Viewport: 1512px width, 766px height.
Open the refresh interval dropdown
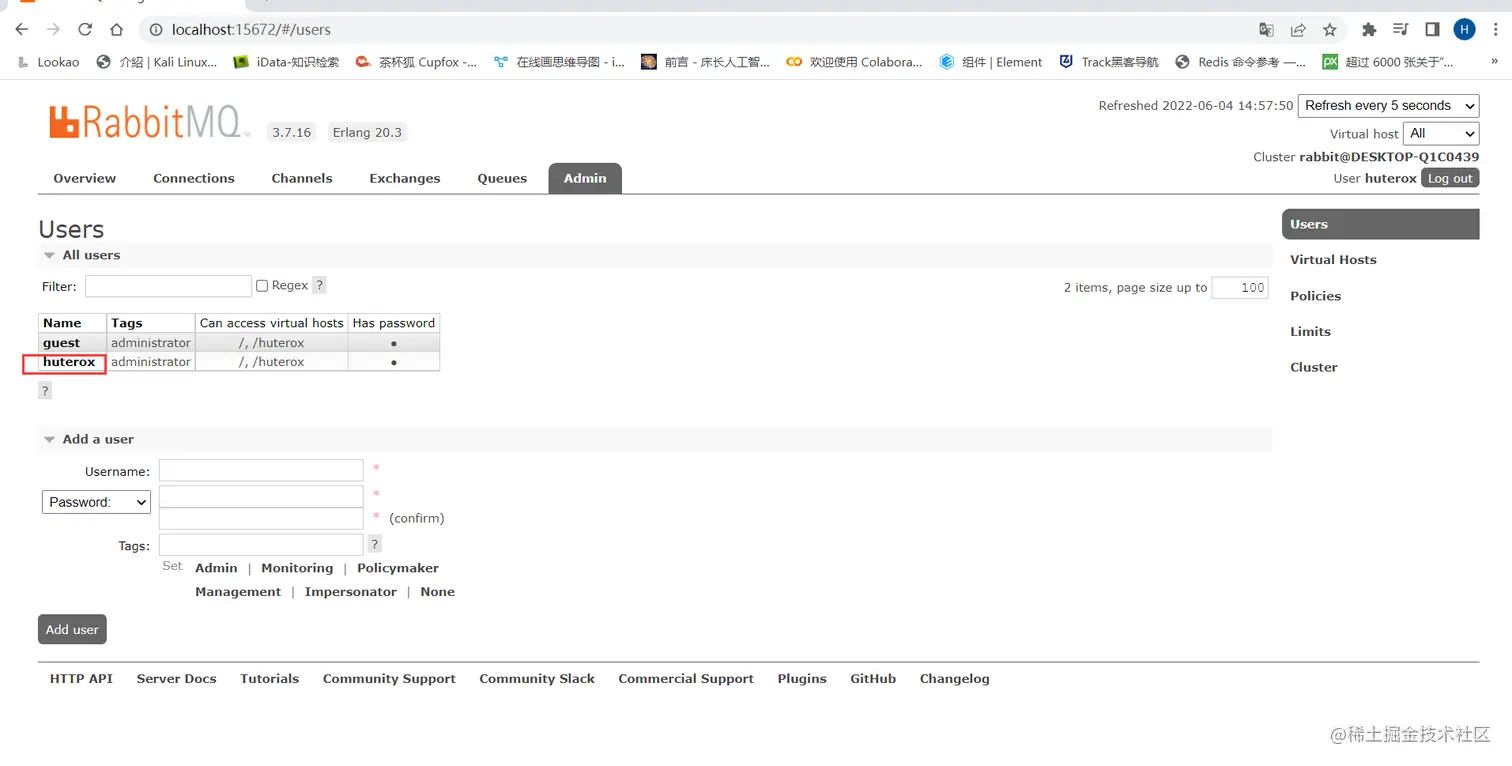(x=1388, y=105)
